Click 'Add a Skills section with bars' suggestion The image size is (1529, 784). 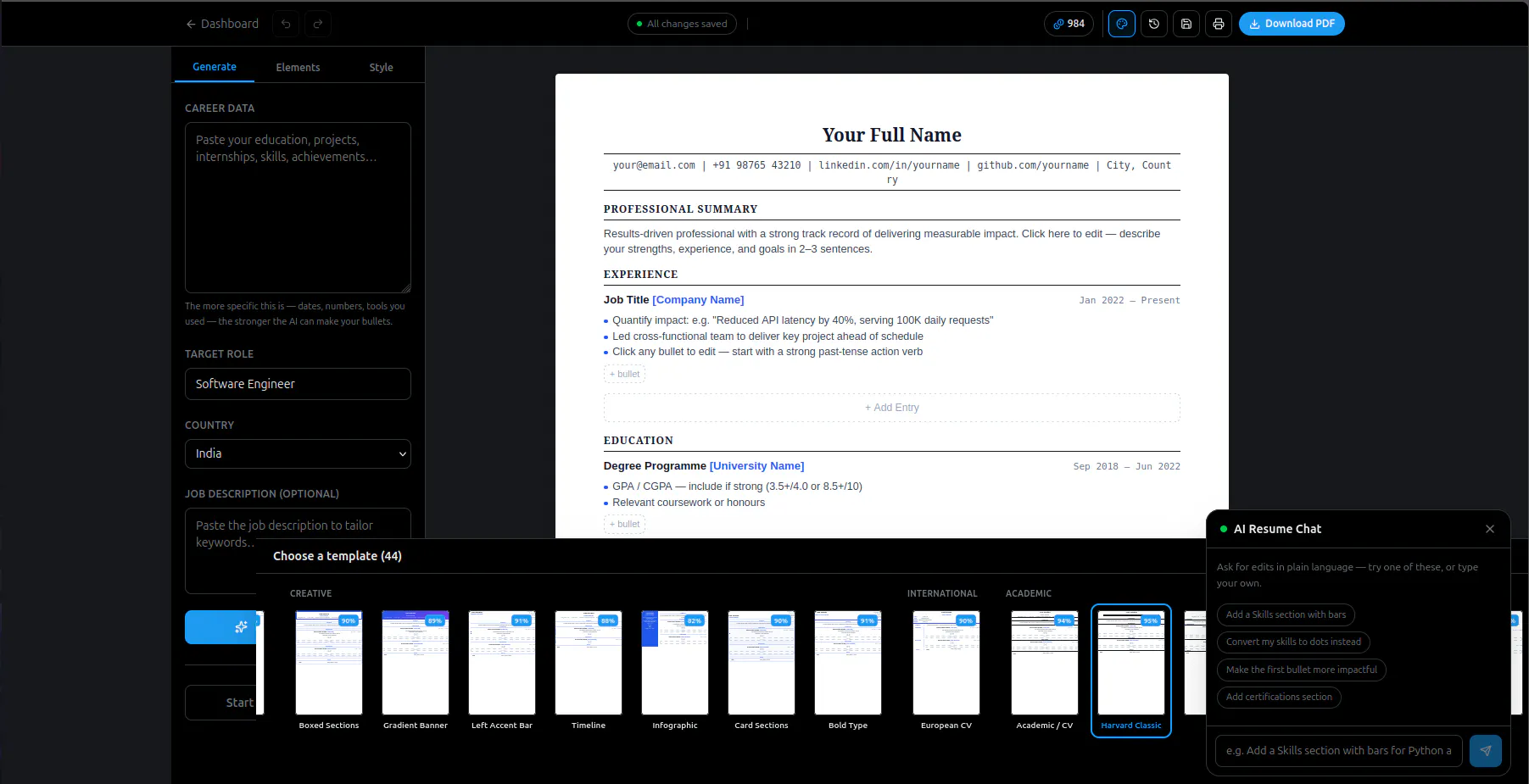[1286, 614]
